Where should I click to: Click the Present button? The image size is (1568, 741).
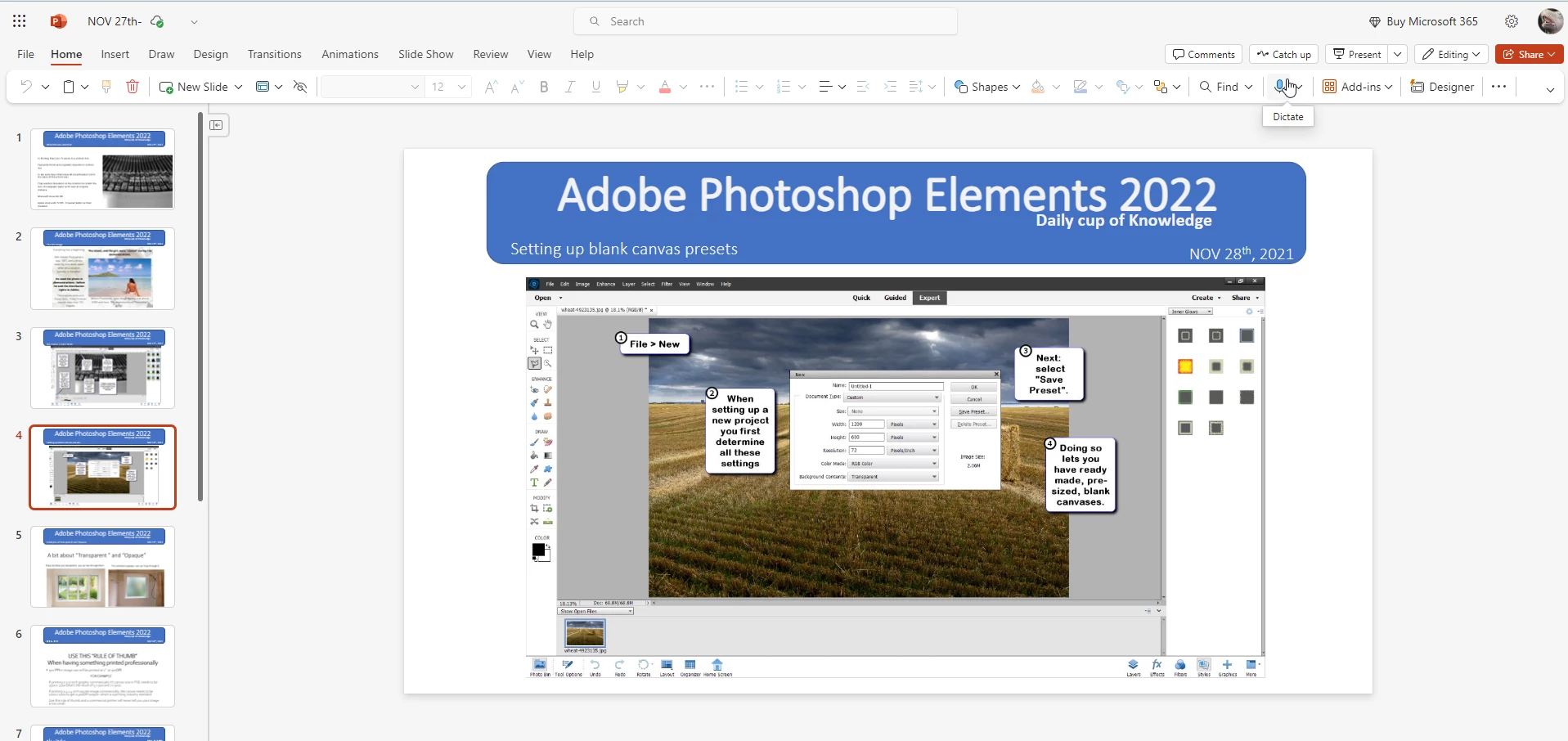point(1357,54)
